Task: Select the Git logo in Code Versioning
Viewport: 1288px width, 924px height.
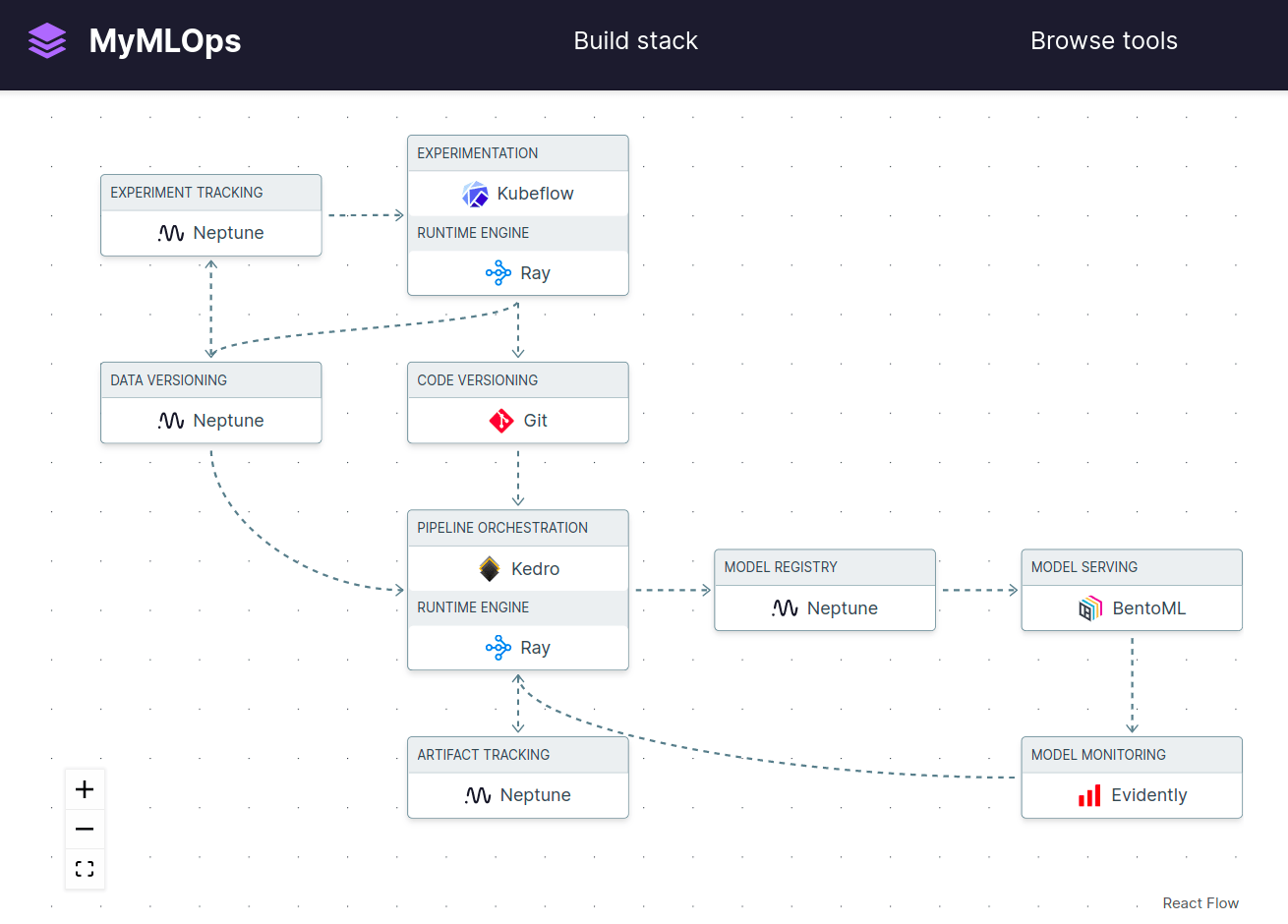Action: tap(501, 421)
